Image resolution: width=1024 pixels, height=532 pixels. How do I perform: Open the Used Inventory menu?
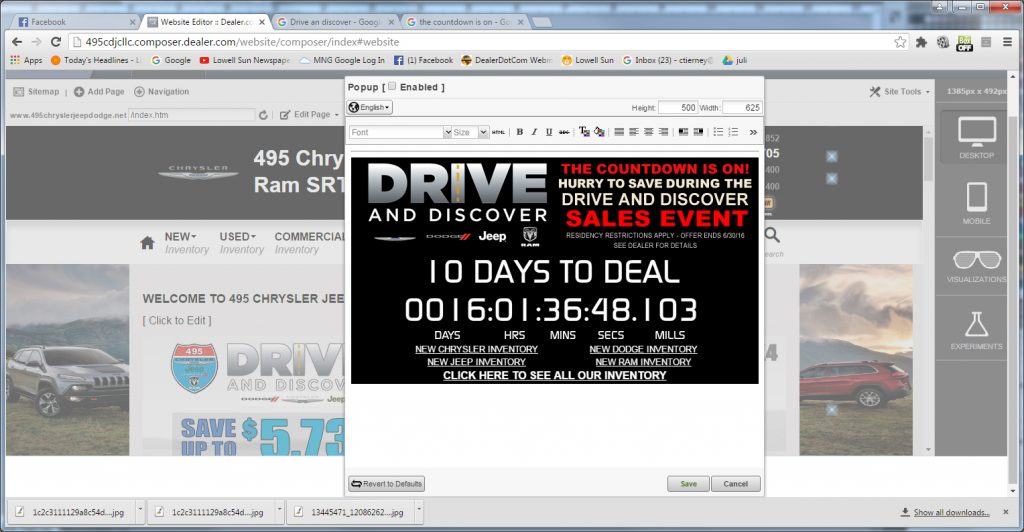coord(241,242)
